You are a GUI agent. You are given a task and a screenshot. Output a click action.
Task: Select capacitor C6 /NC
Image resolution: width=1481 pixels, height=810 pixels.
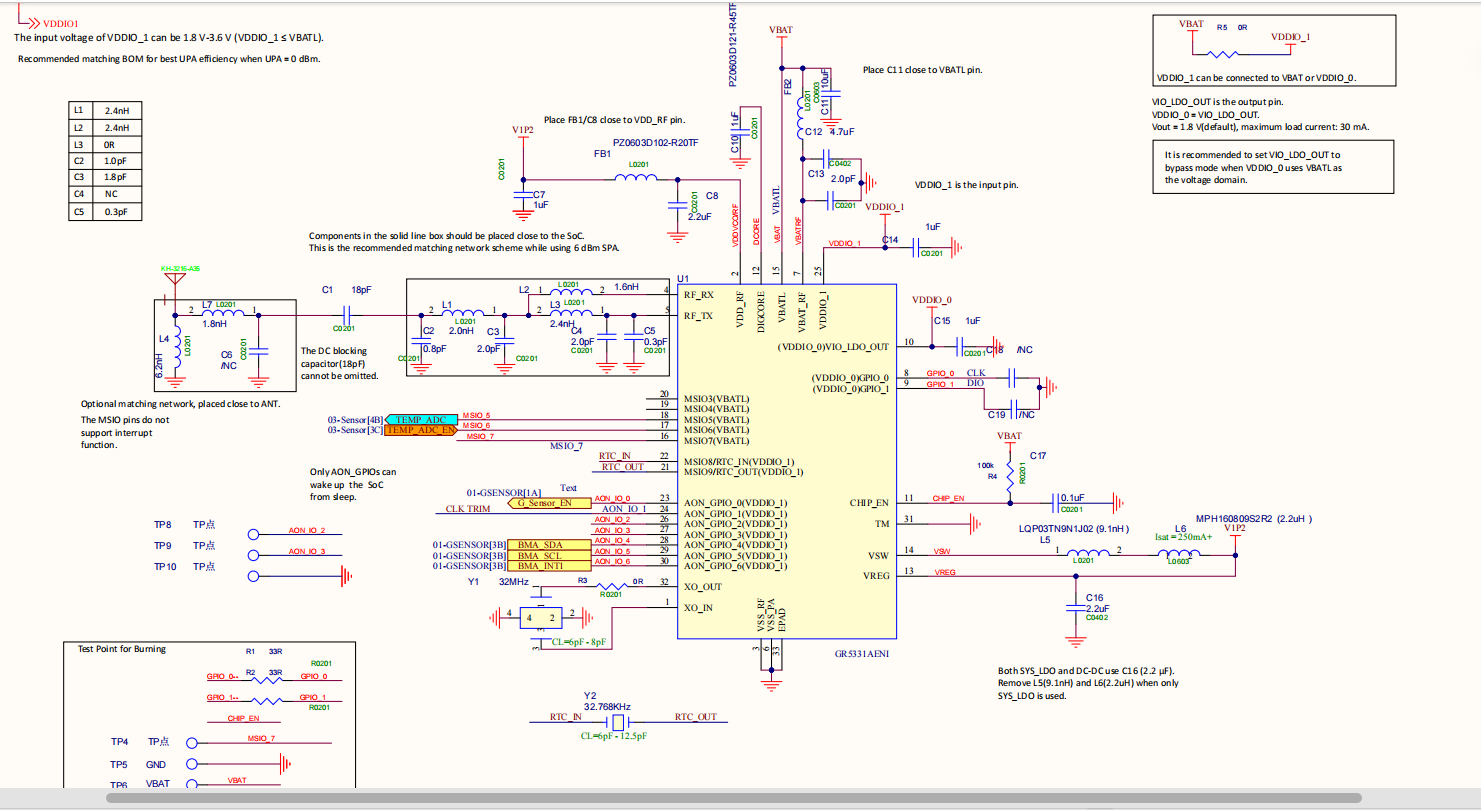point(259,350)
